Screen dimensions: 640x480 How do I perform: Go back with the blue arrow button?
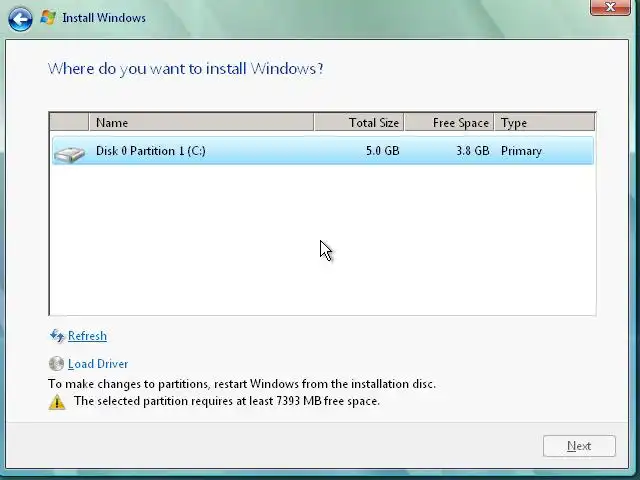tap(20, 18)
